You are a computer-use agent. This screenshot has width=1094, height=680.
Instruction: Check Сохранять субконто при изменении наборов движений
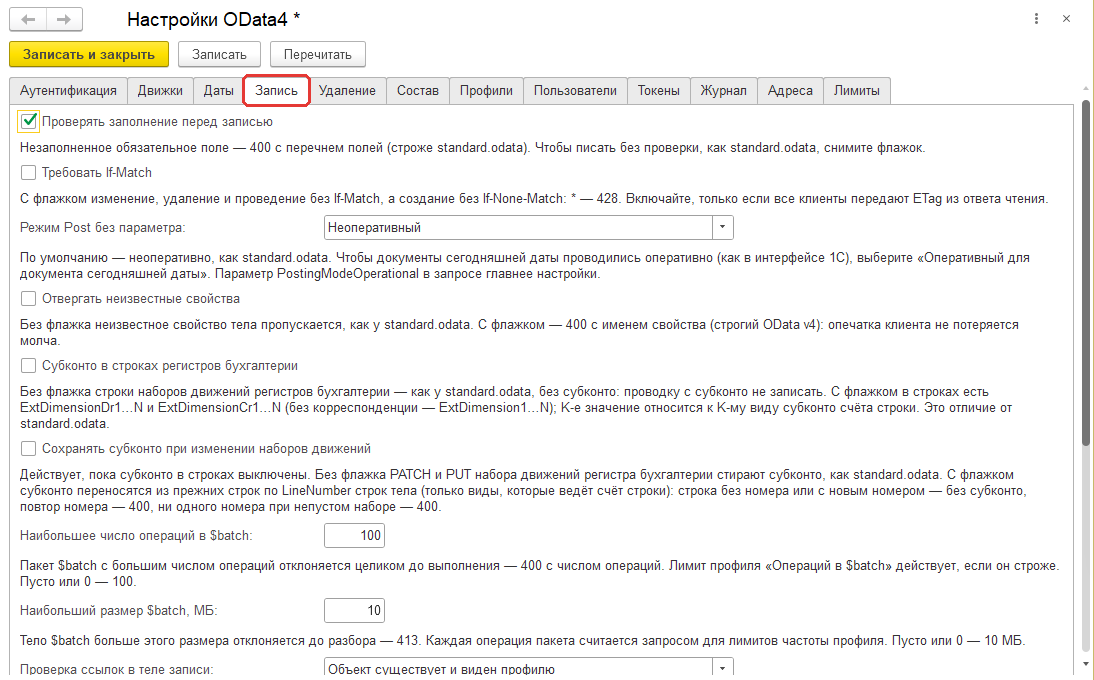[x=29, y=448]
